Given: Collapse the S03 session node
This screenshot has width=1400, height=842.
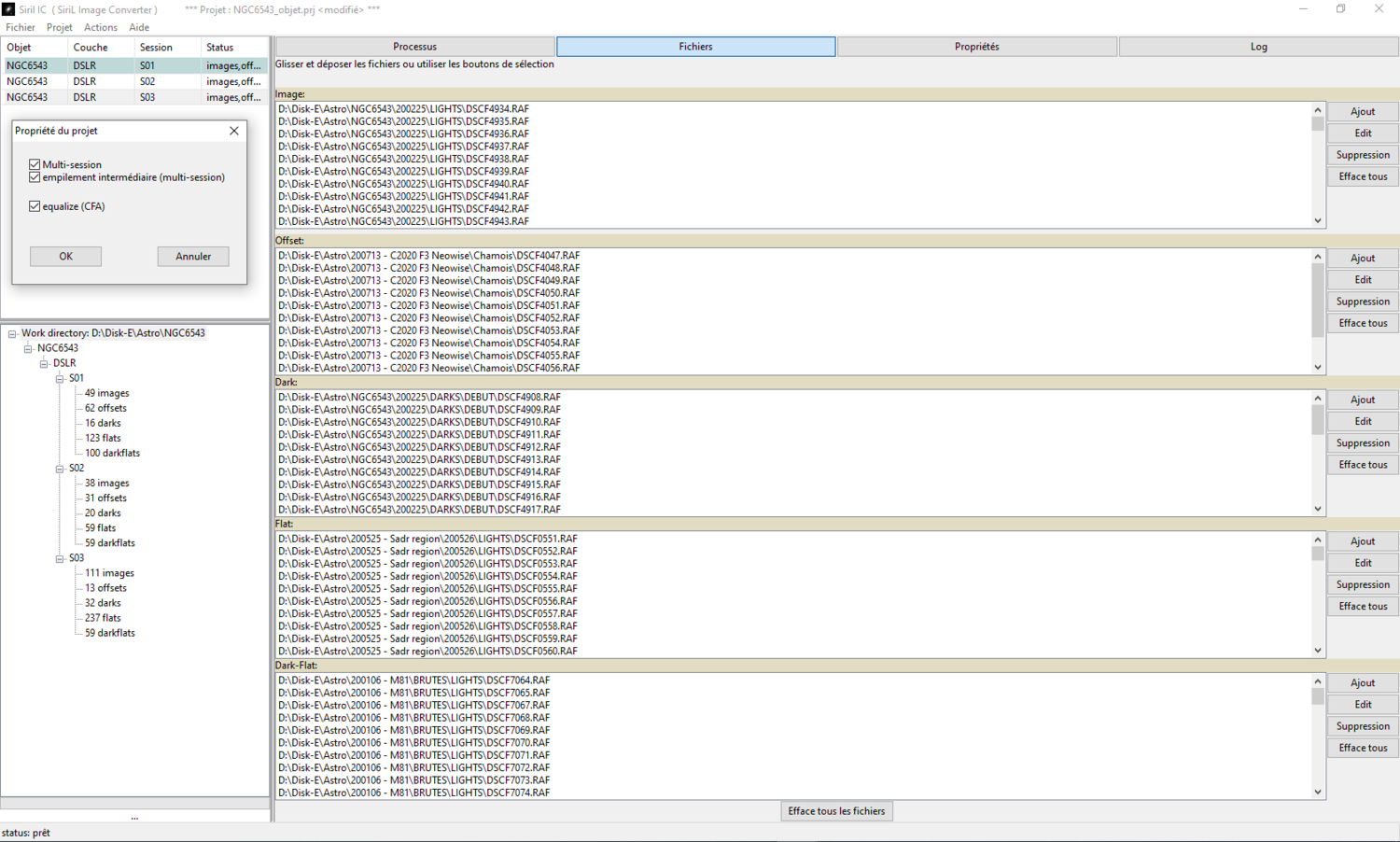Looking at the screenshot, I should click(x=60, y=558).
